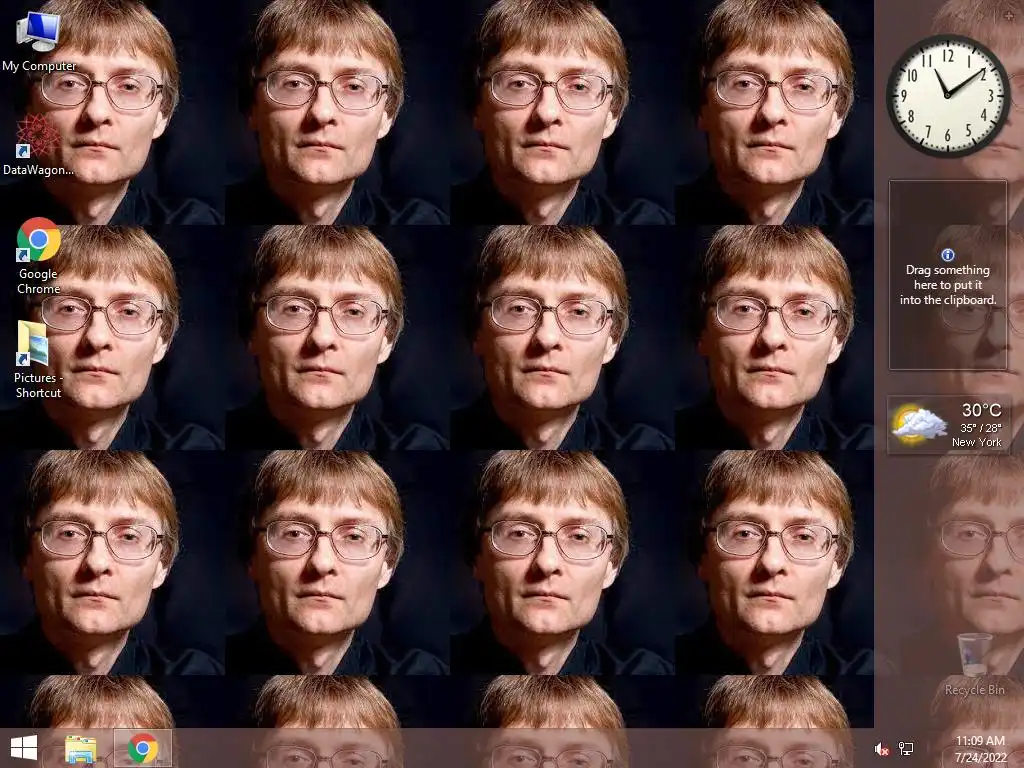Select the DataWagon shortcut icon
Screen dimensions: 1024x768
tap(39, 144)
